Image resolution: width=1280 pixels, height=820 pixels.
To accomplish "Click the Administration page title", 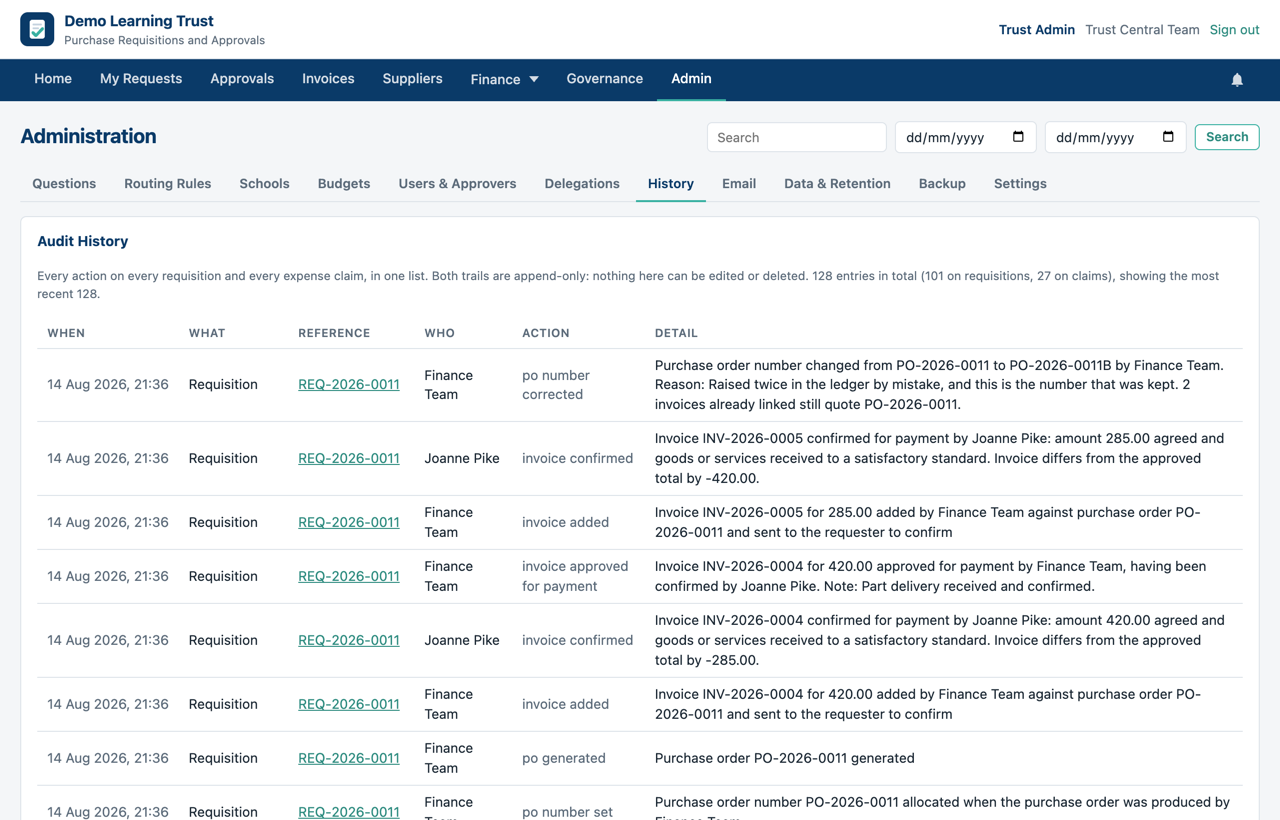I will point(88,136).
